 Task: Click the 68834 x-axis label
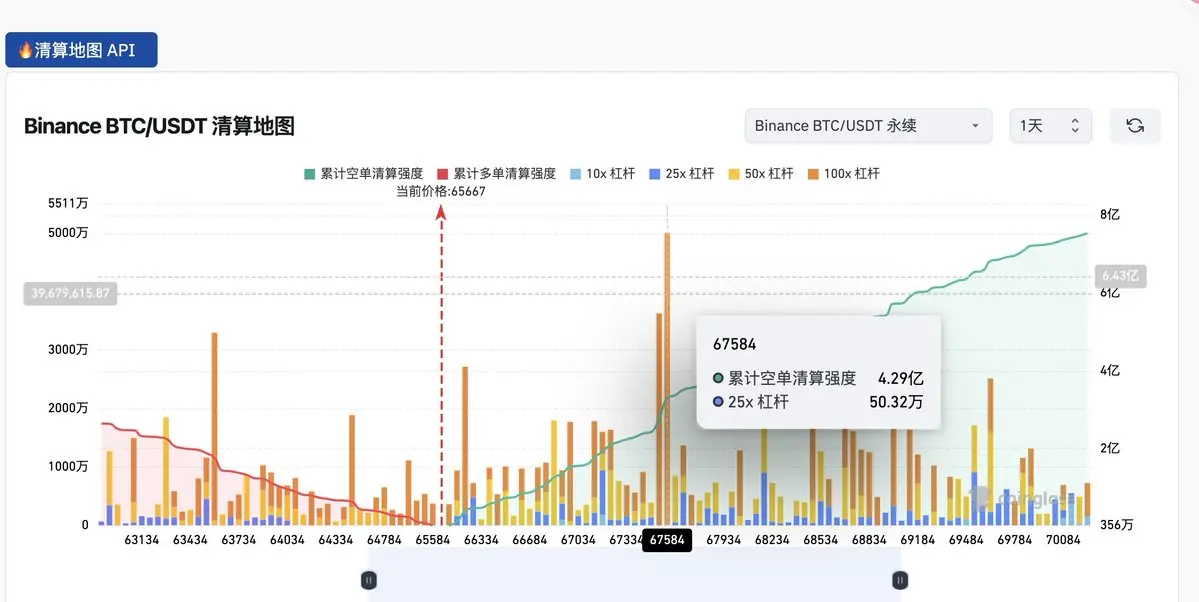pyautogui.click(x=869, y=540)
